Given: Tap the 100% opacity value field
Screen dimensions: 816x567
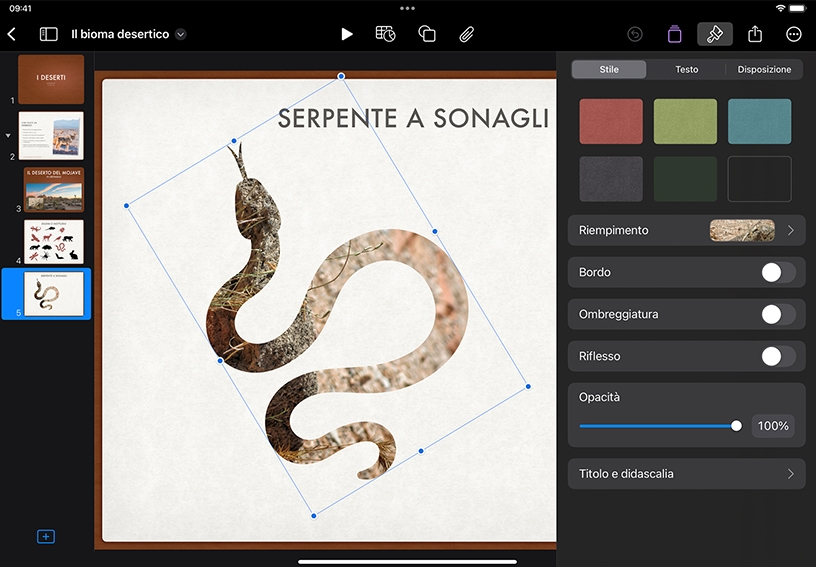Looking at the screenshot, I should 773,426.
